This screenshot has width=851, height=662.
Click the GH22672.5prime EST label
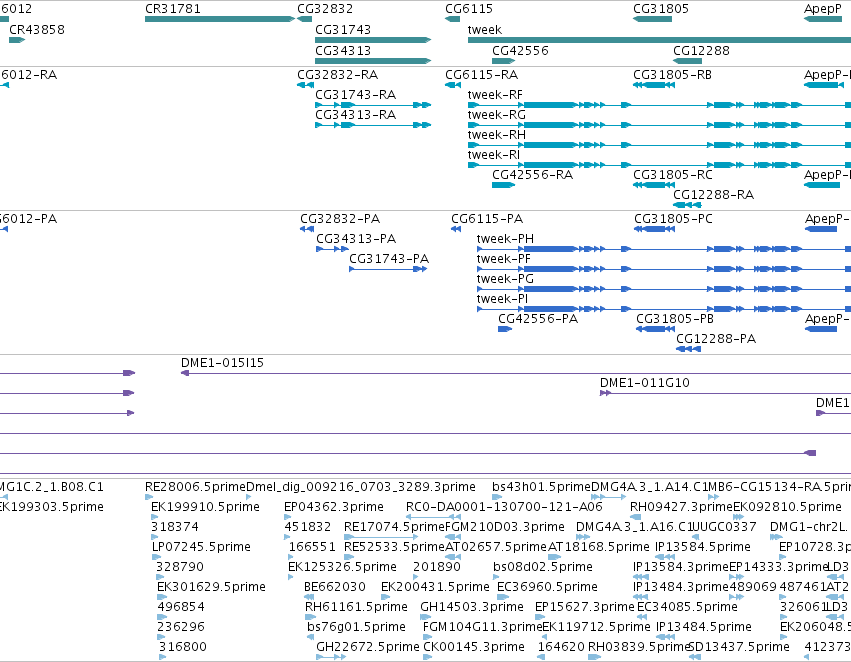[368, 646]
